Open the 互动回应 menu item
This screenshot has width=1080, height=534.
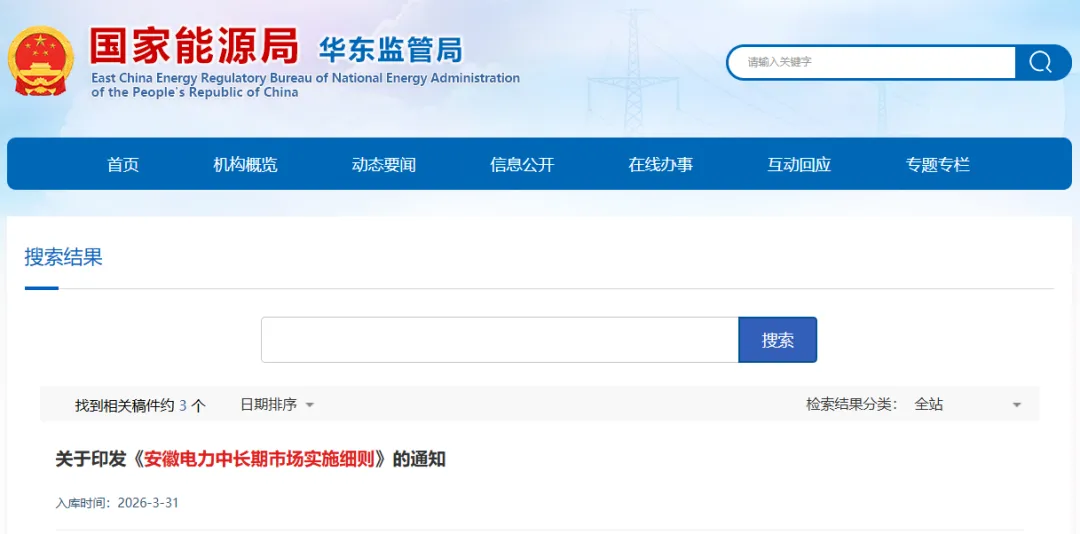point(799,165)
